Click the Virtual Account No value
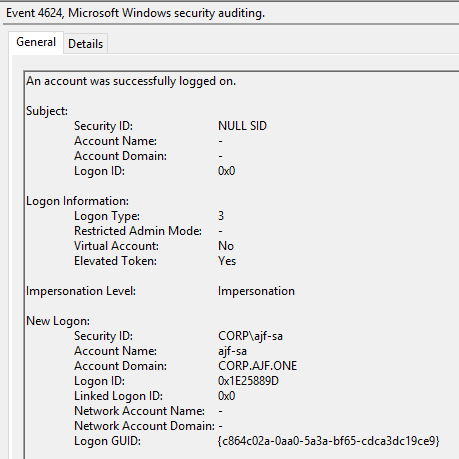 pos(226,246)
